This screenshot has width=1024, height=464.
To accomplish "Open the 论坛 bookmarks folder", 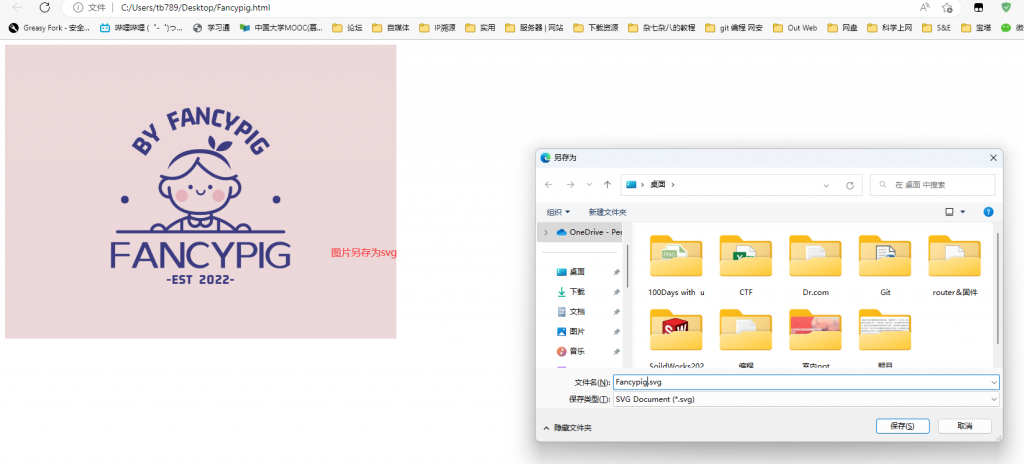I will 347,27.
